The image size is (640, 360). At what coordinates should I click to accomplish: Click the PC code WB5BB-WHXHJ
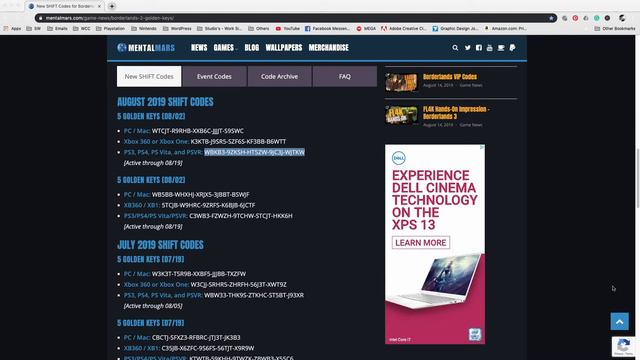(x=200, y=195)
